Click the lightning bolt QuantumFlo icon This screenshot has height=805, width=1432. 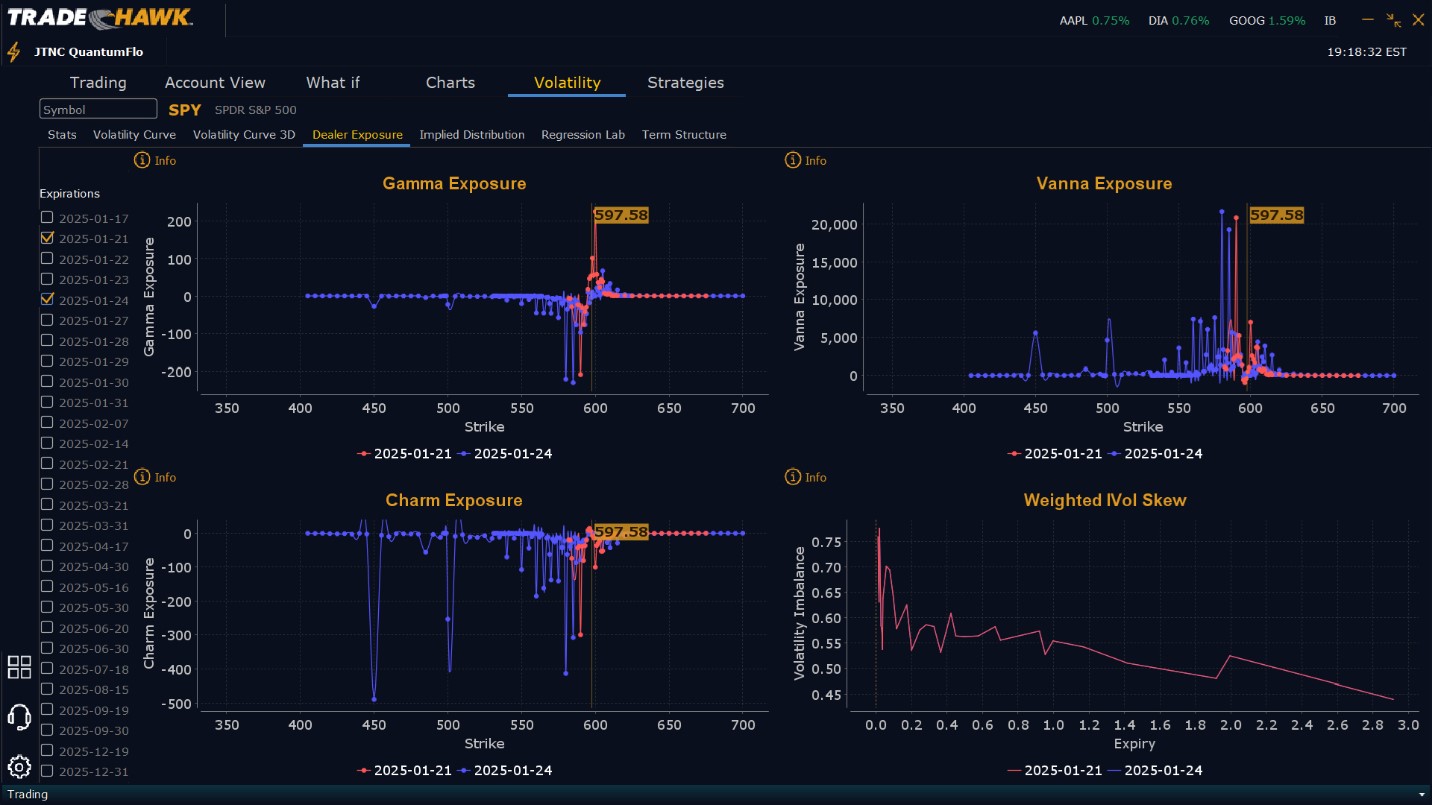coord(14,52)
